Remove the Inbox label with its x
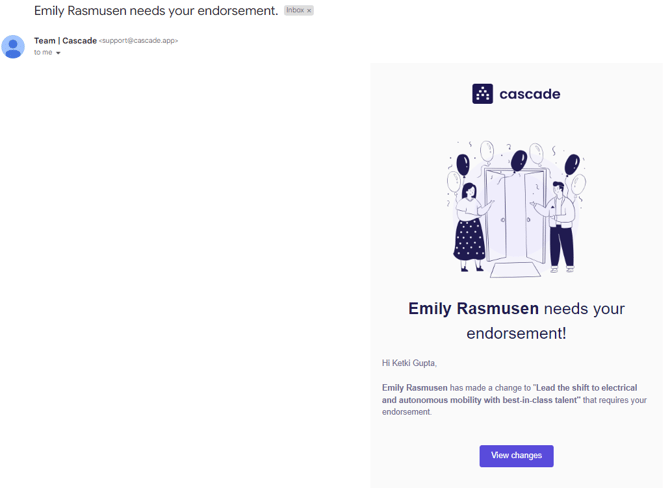Screen dimensions: 670x488 [309, 11]
